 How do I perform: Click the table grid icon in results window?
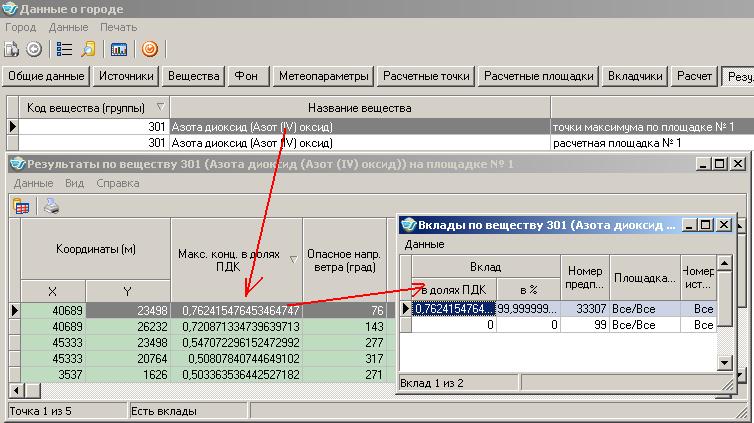[x=20, y=206]
